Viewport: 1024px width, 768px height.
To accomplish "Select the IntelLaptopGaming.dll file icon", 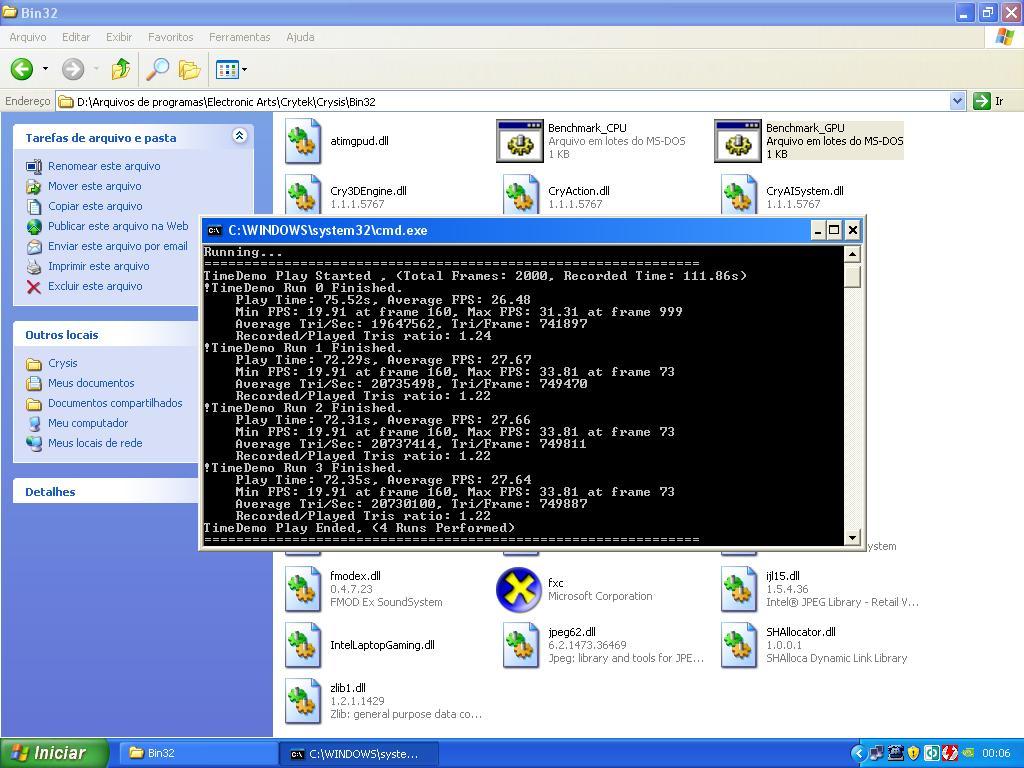I will point(303,645).
